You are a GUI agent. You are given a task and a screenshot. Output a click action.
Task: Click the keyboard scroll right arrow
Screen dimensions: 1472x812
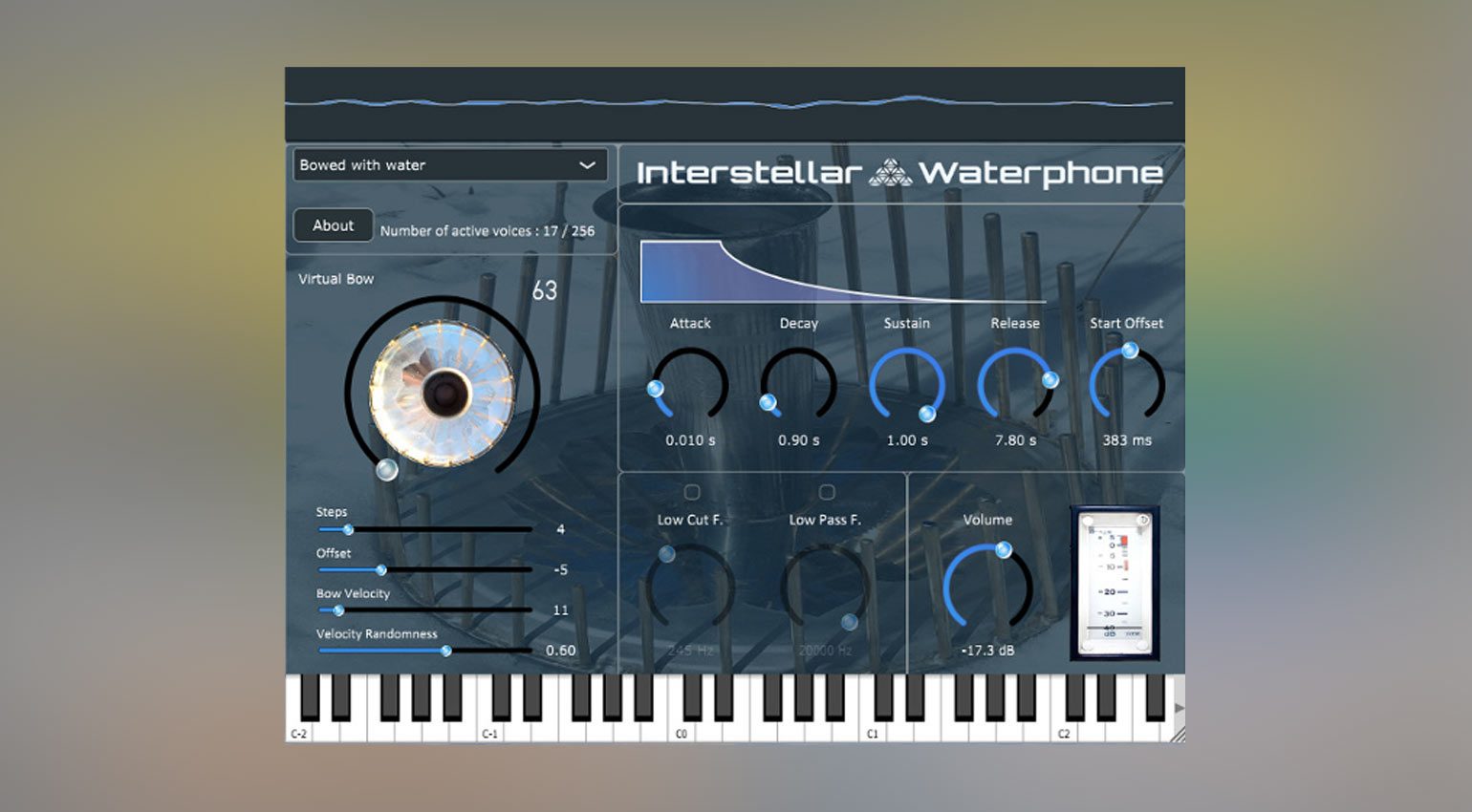click(x=1179, y=708)
